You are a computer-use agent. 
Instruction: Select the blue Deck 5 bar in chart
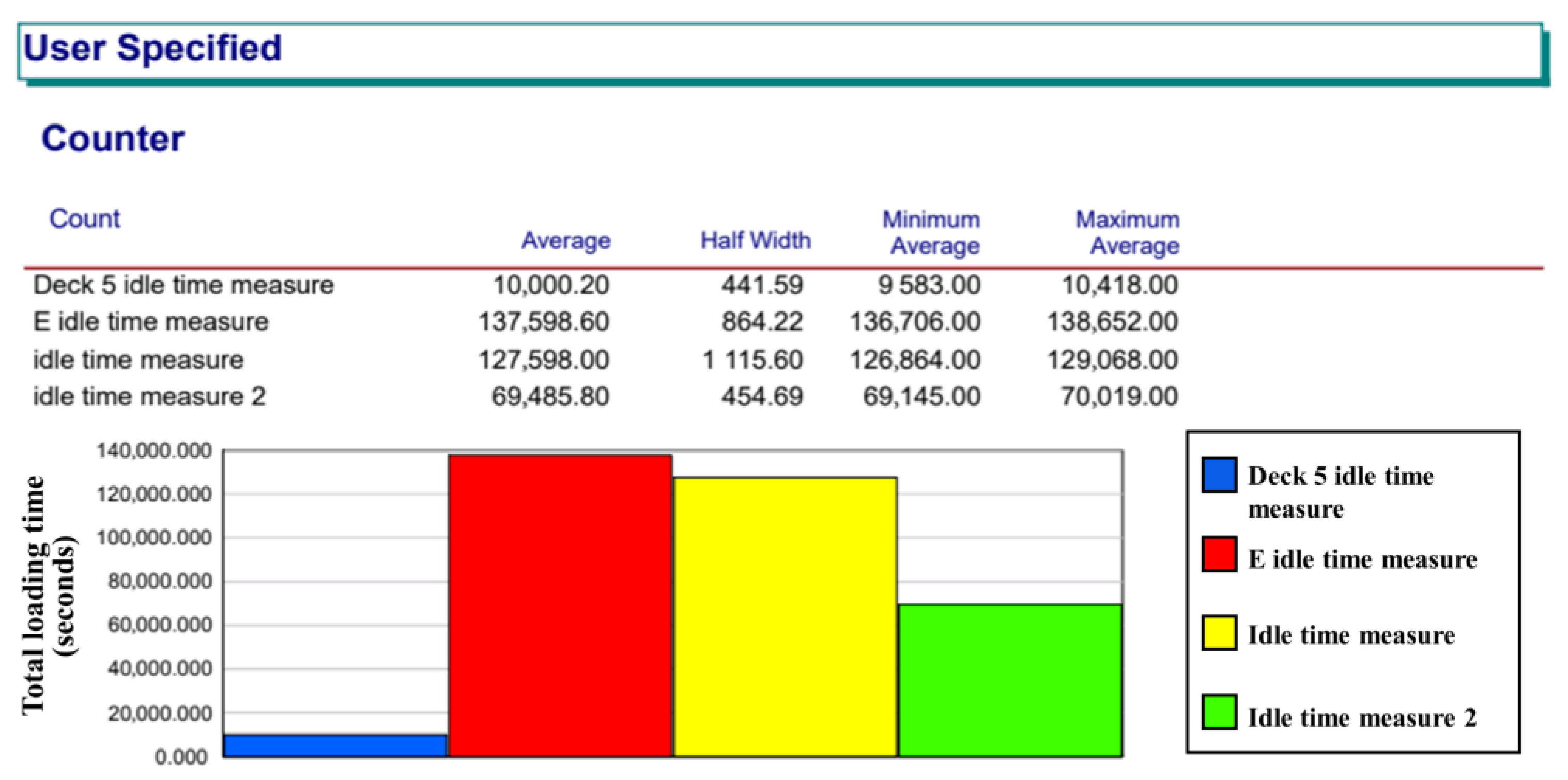point(335,745)
